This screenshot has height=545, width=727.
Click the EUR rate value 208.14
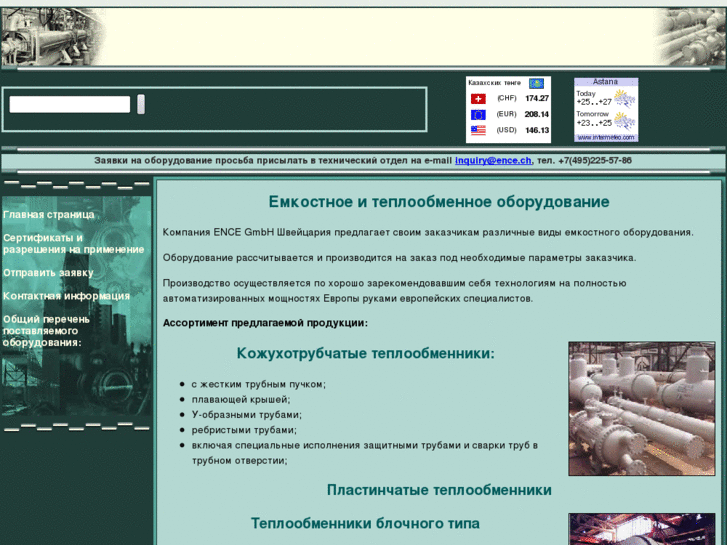(537, 114)
